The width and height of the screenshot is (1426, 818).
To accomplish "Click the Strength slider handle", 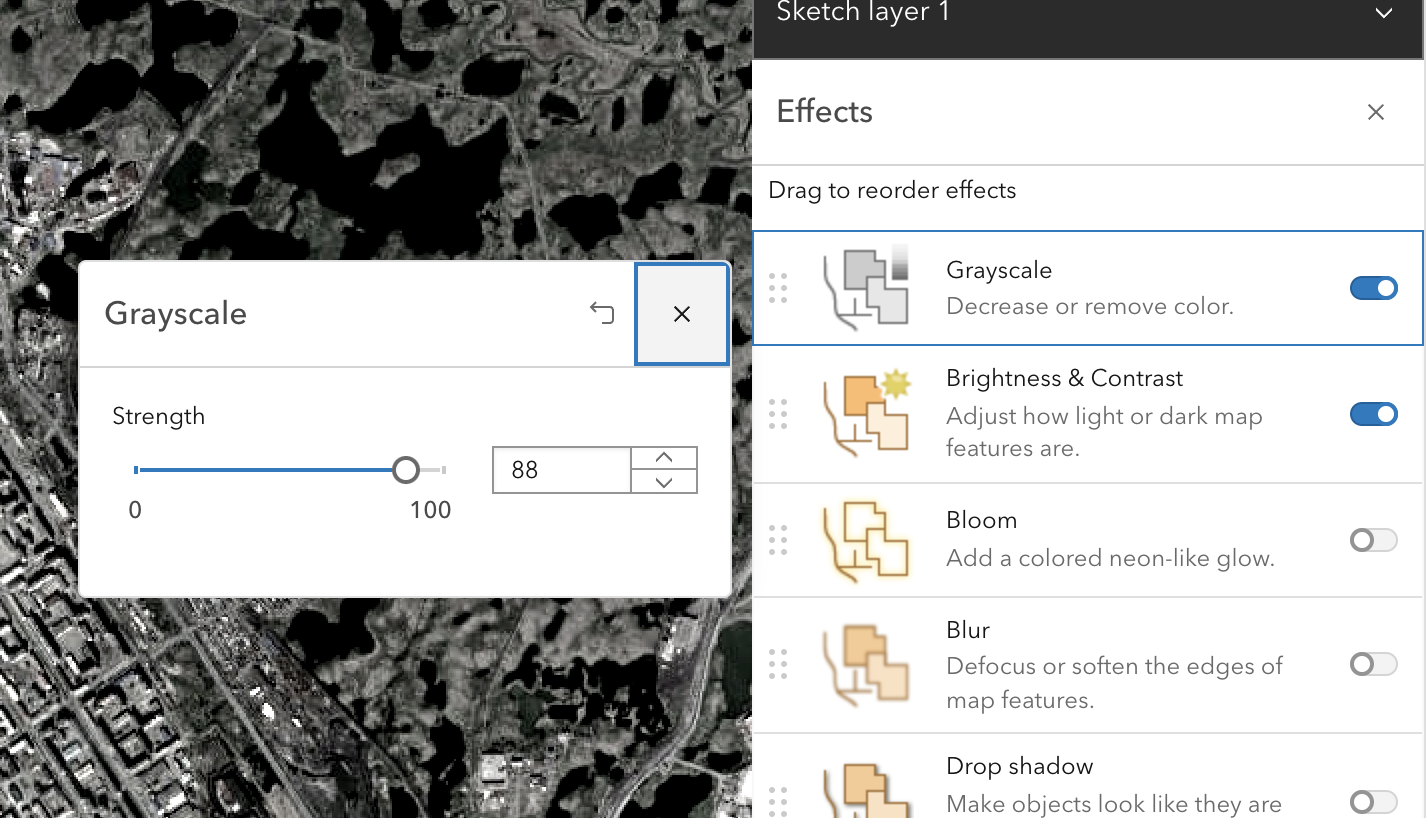I will [x=405, y=470].
